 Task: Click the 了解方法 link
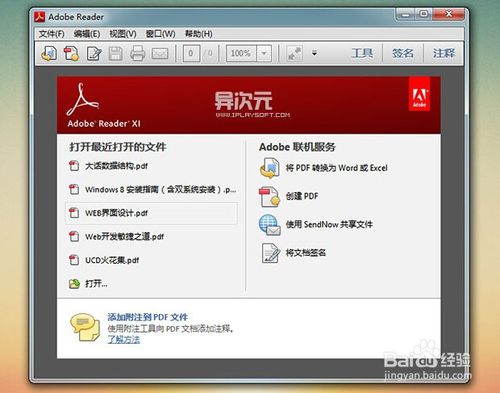click(124, 340)
